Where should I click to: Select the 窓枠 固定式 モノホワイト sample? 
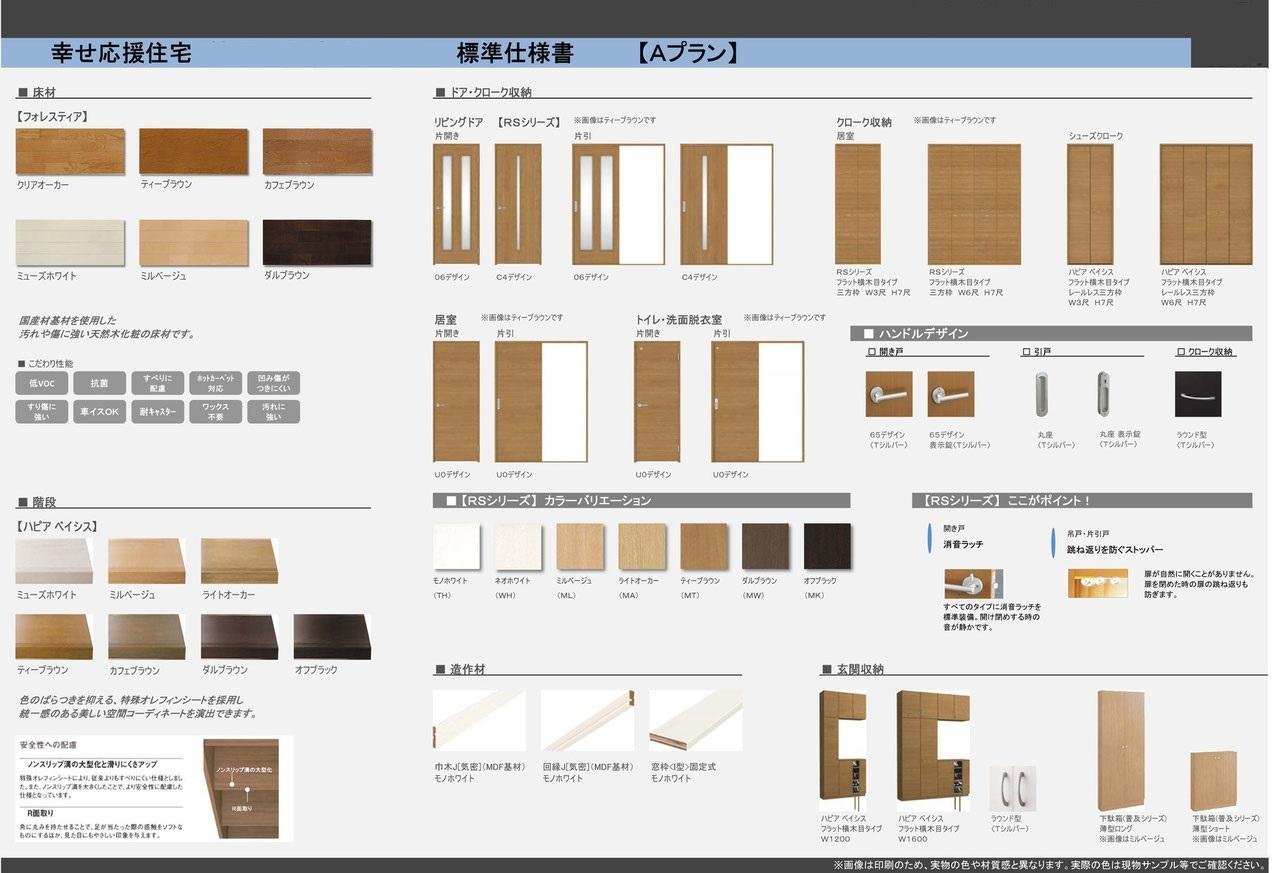696,720
